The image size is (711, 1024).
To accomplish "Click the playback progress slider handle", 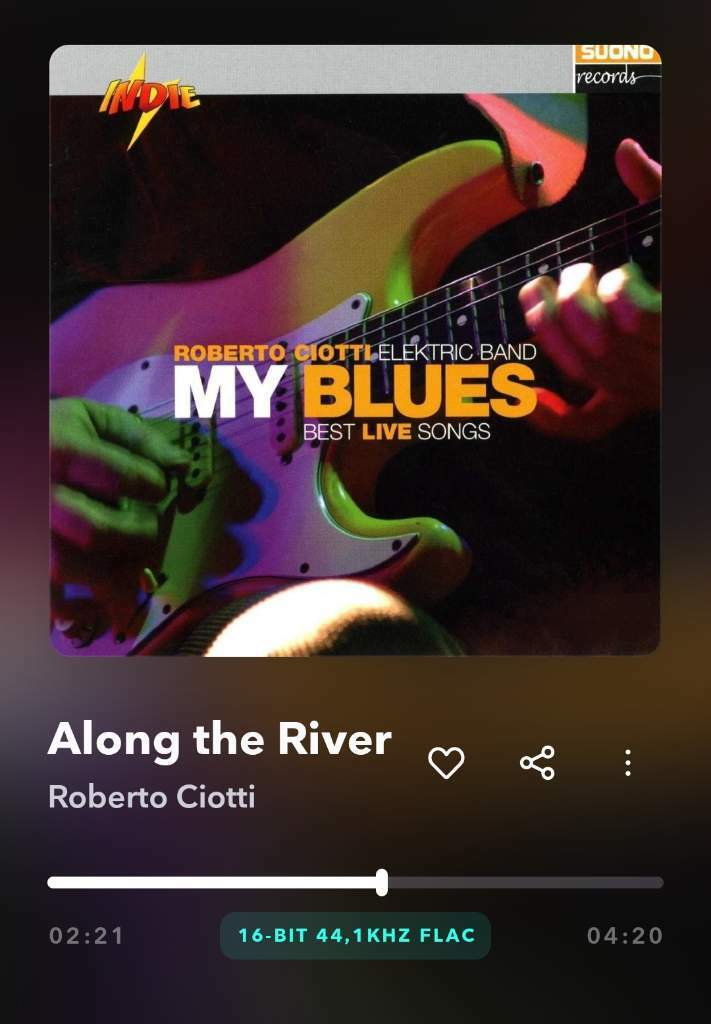I will (382, 882).
